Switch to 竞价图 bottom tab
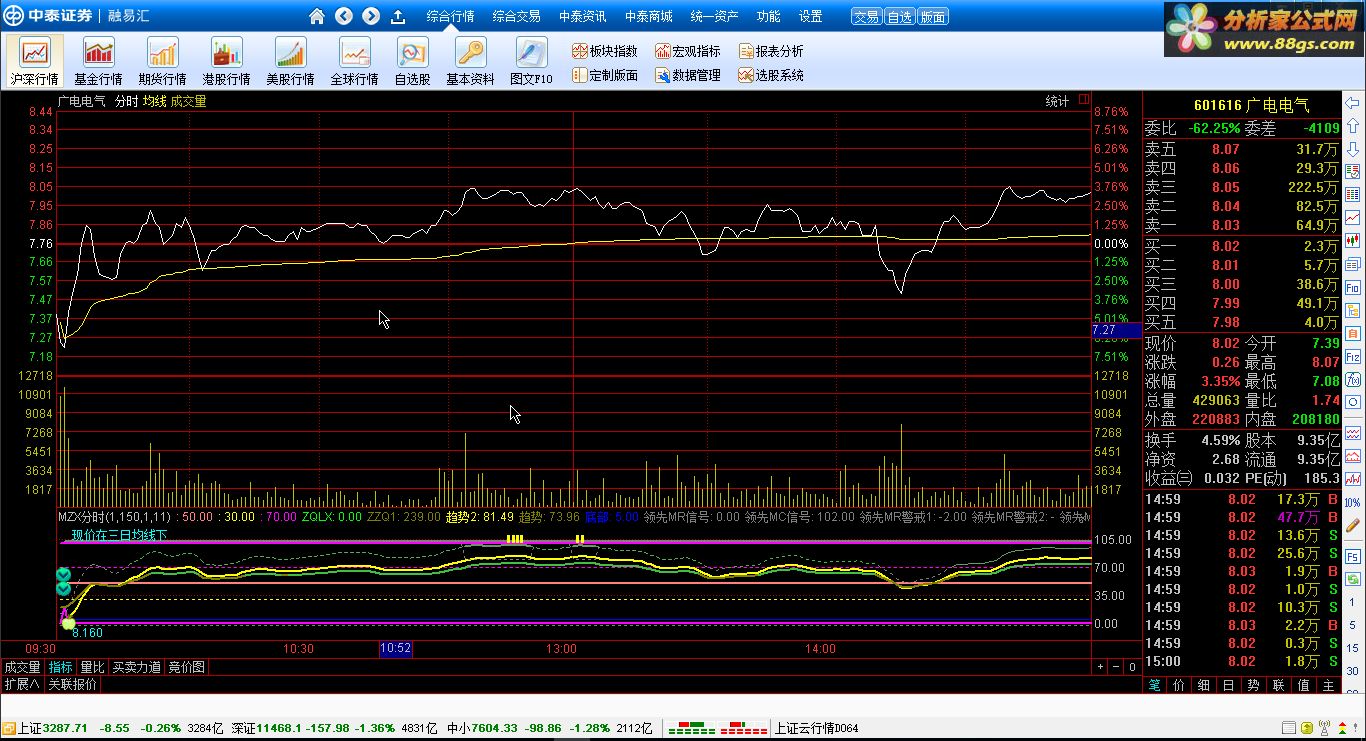The width and height of the screenshot is (1366, 741). pyautogui.click(x=186, y=667)
